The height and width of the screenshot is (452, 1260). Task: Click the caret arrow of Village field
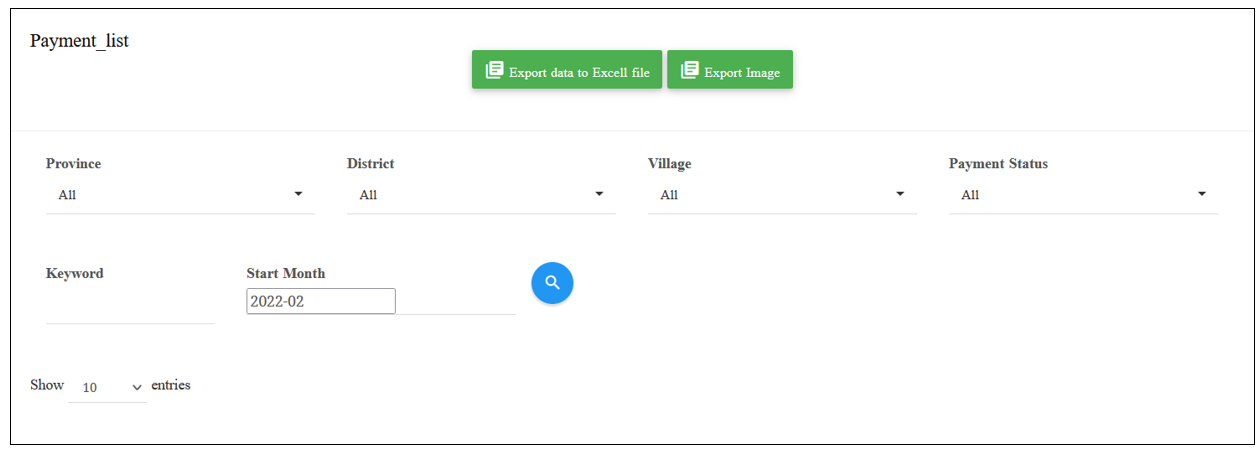click(x=900, y=194)
